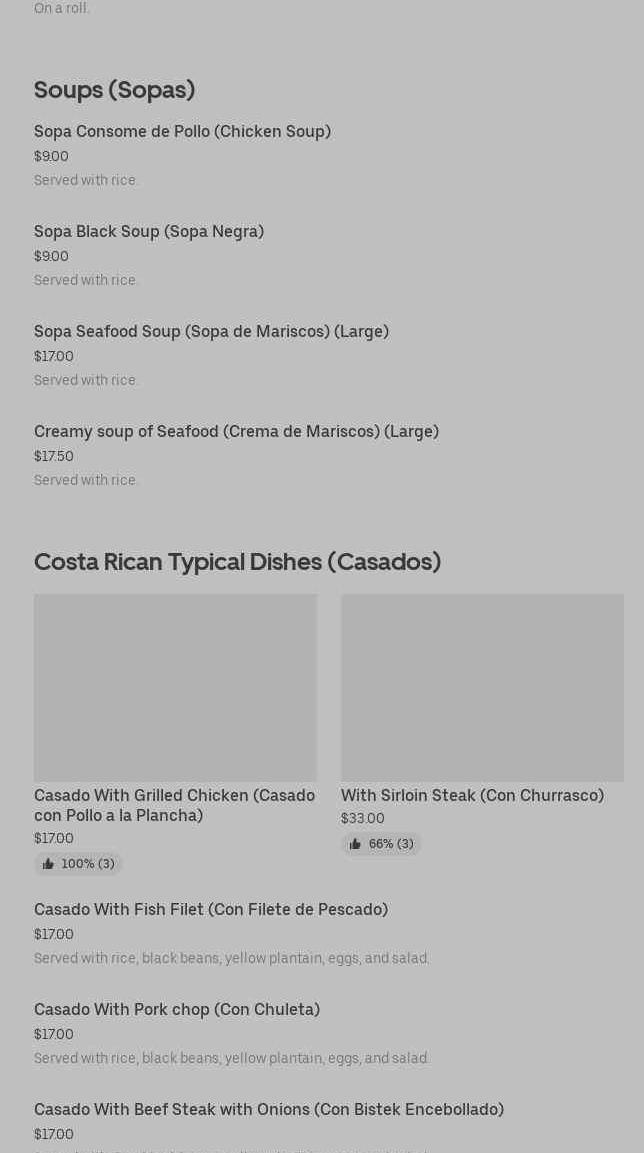644x1153 pixels.
Task: Click the $17.50 Creamy soup price
Action: pos(54,457)
